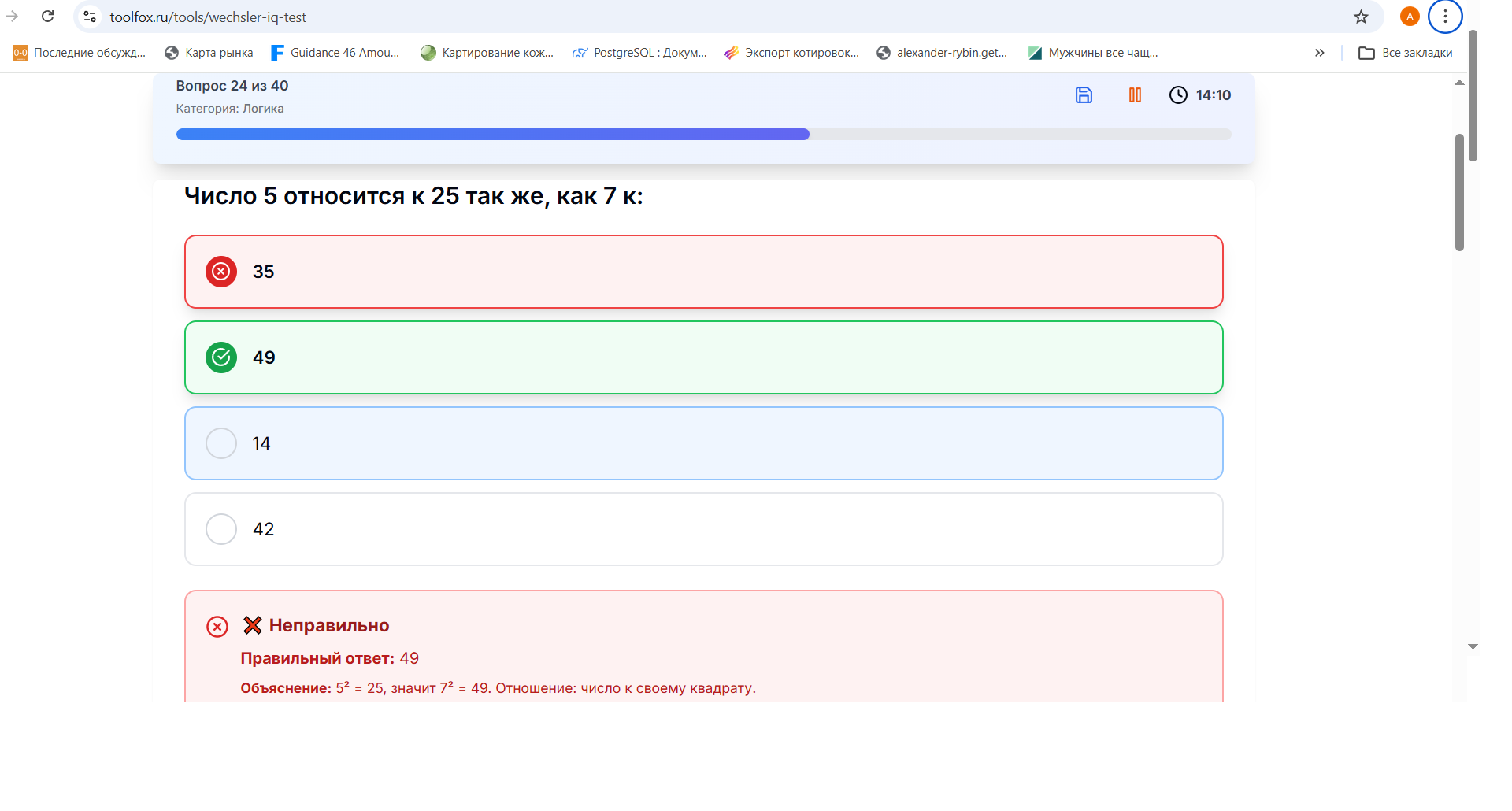Image resolution: width=1512 pixels, height=811 pixels.
Task: Open the "Все закладки" bookmarks folder
Action: pos(1406,53)
